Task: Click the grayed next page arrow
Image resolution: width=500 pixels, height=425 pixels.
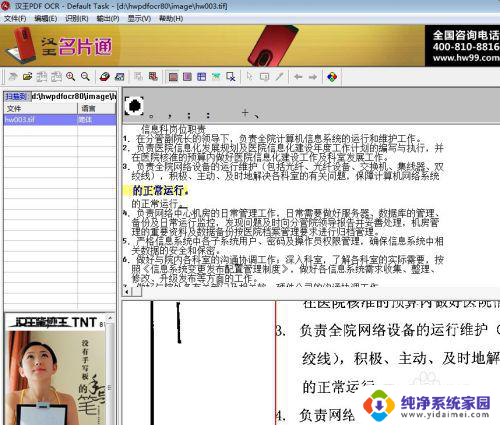Action: pos(313,77)
